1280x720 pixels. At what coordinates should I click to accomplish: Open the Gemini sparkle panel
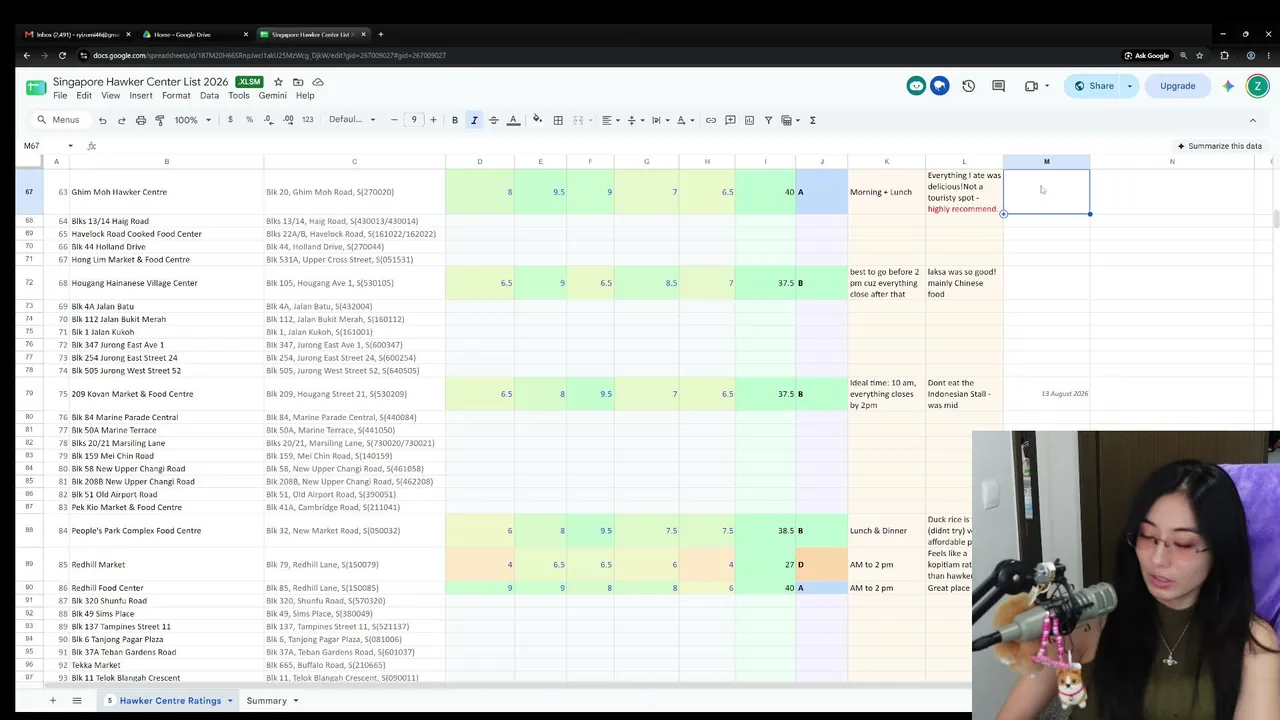point(1228,86)
